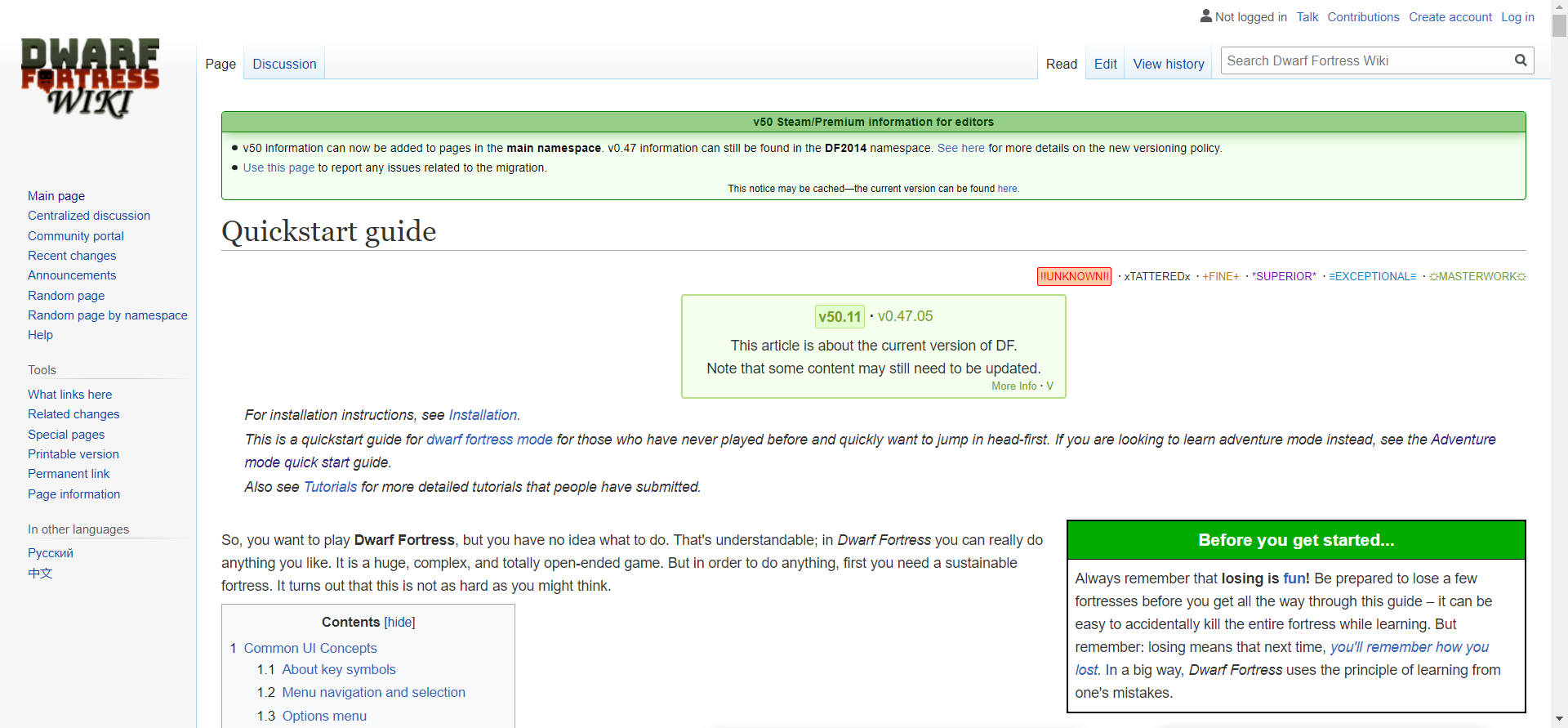Click the xTATTEREDx quality rating
The image size is (1568, 728).
[x=1156, y=276]
